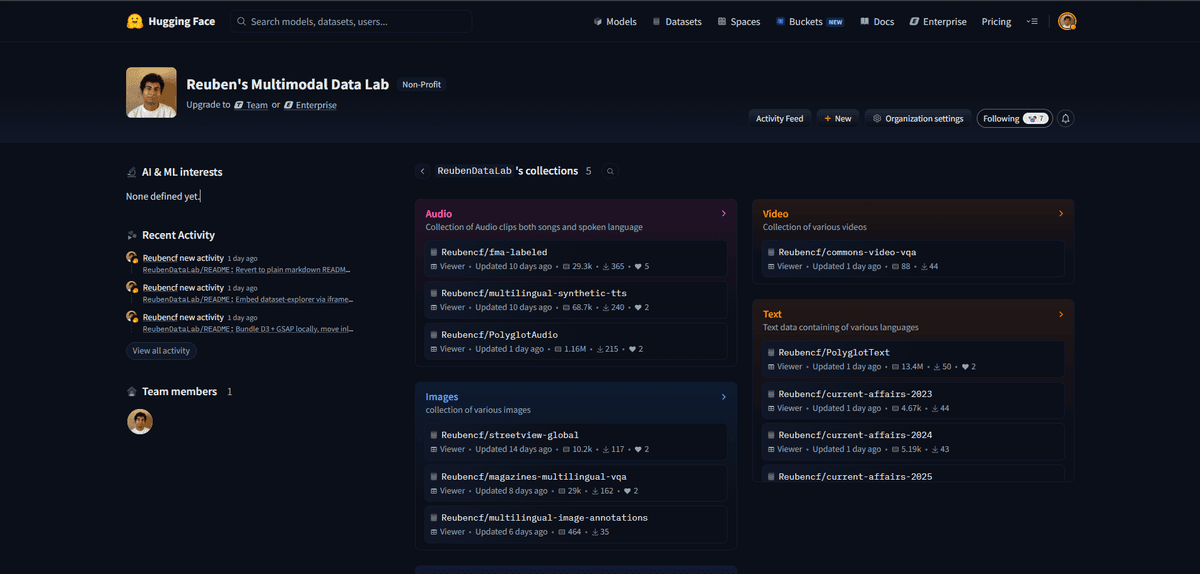Open the Enterprise nav item
This screenshot has height=574, width=1200.
pos(938,21)
